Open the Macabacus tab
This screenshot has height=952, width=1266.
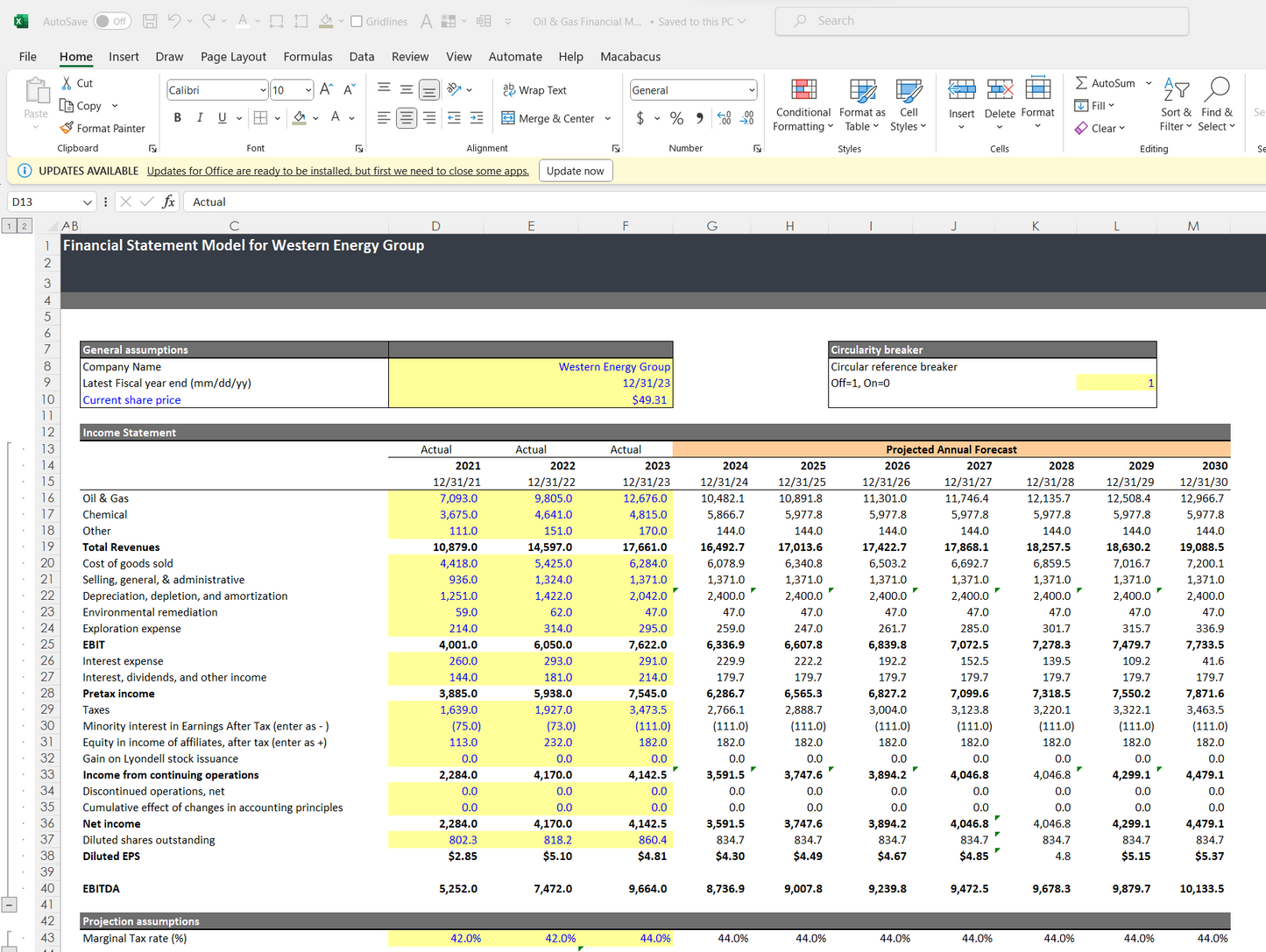[630, 57]
